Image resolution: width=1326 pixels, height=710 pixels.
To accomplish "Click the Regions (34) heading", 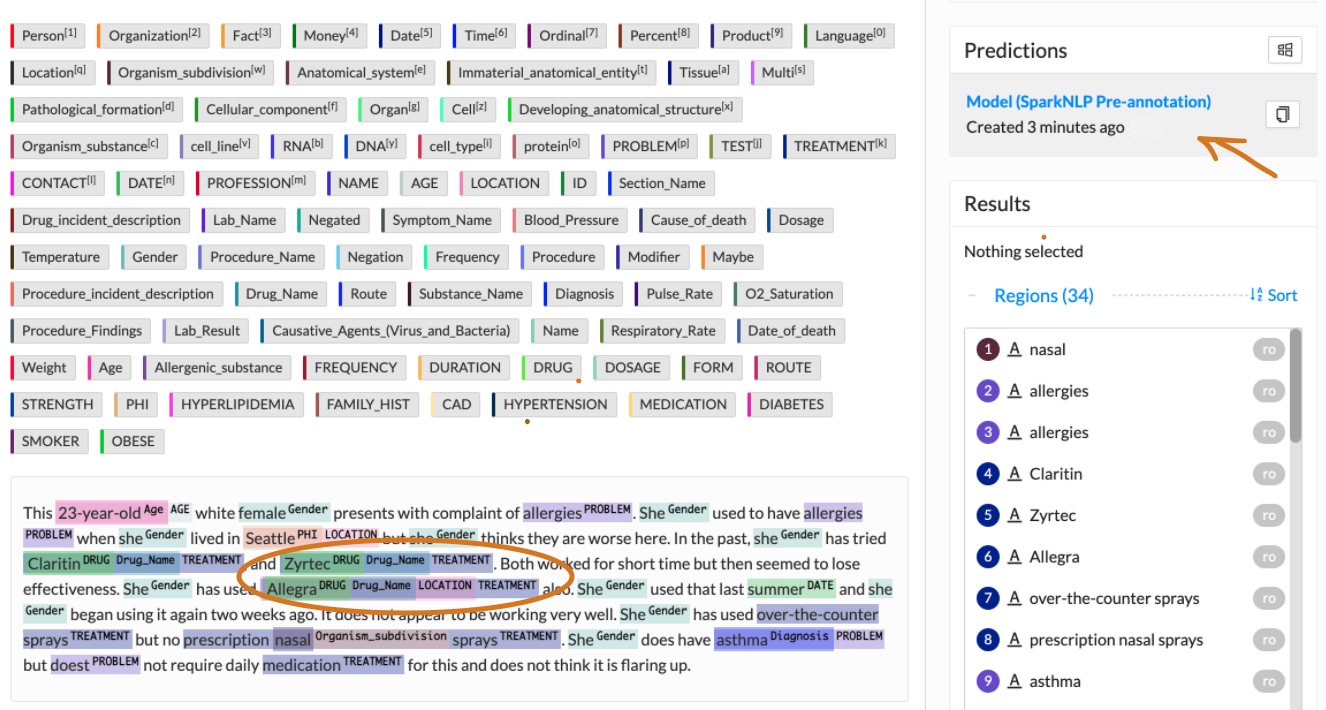I will pos(1044,295).
